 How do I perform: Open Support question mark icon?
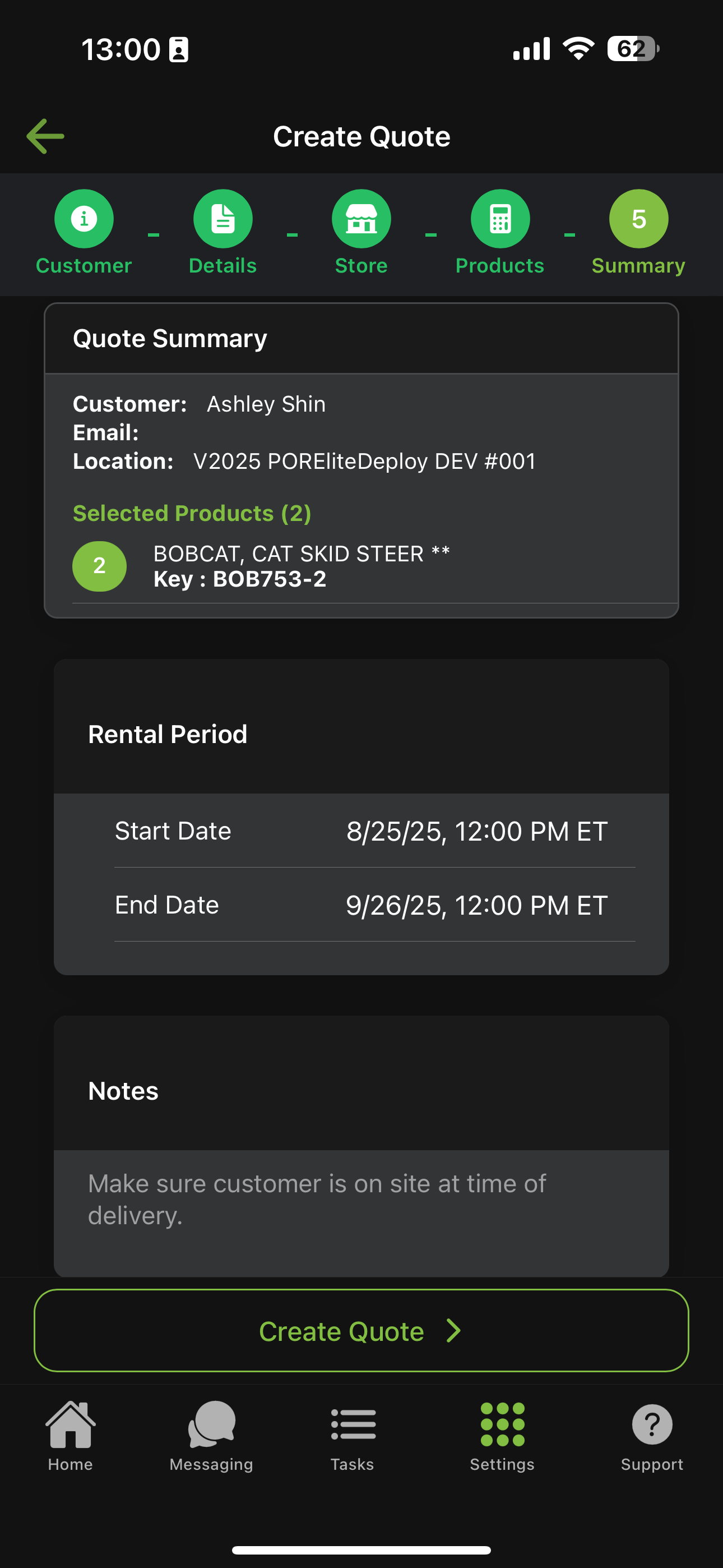[x=652, y=1435]
